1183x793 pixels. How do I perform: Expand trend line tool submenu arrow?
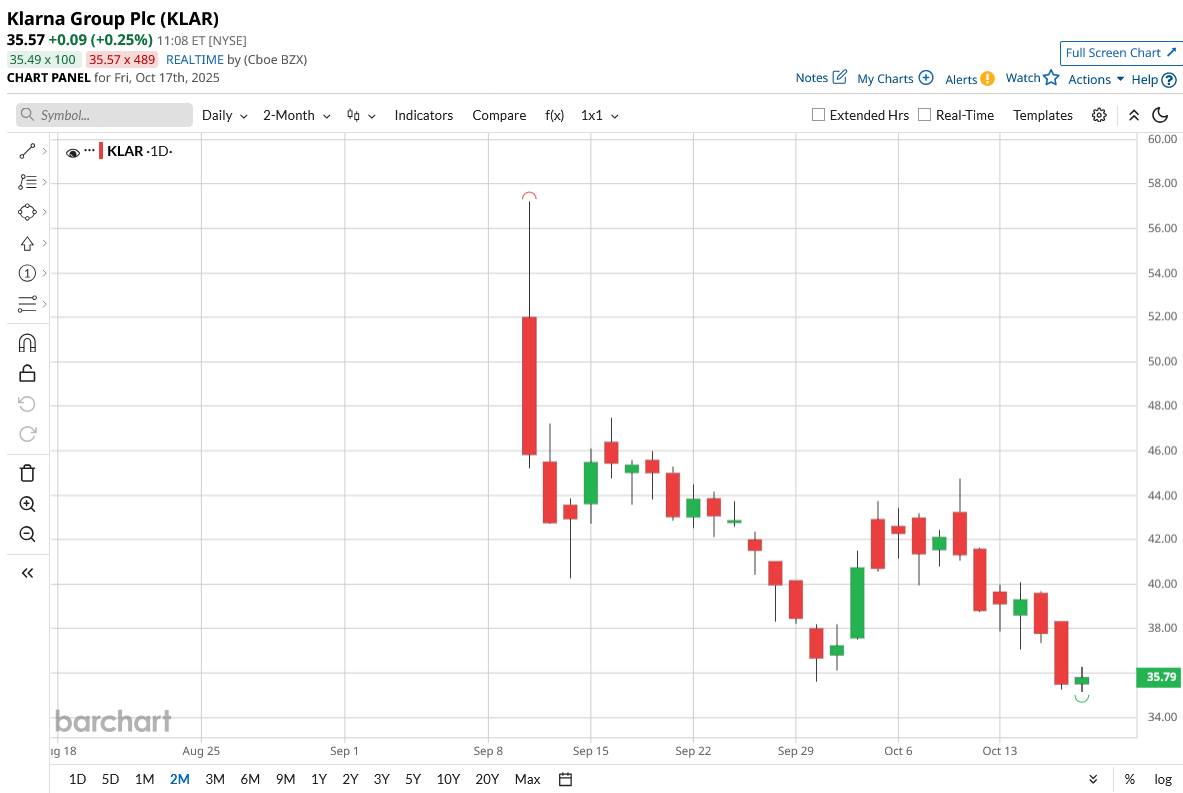point(45,152)
